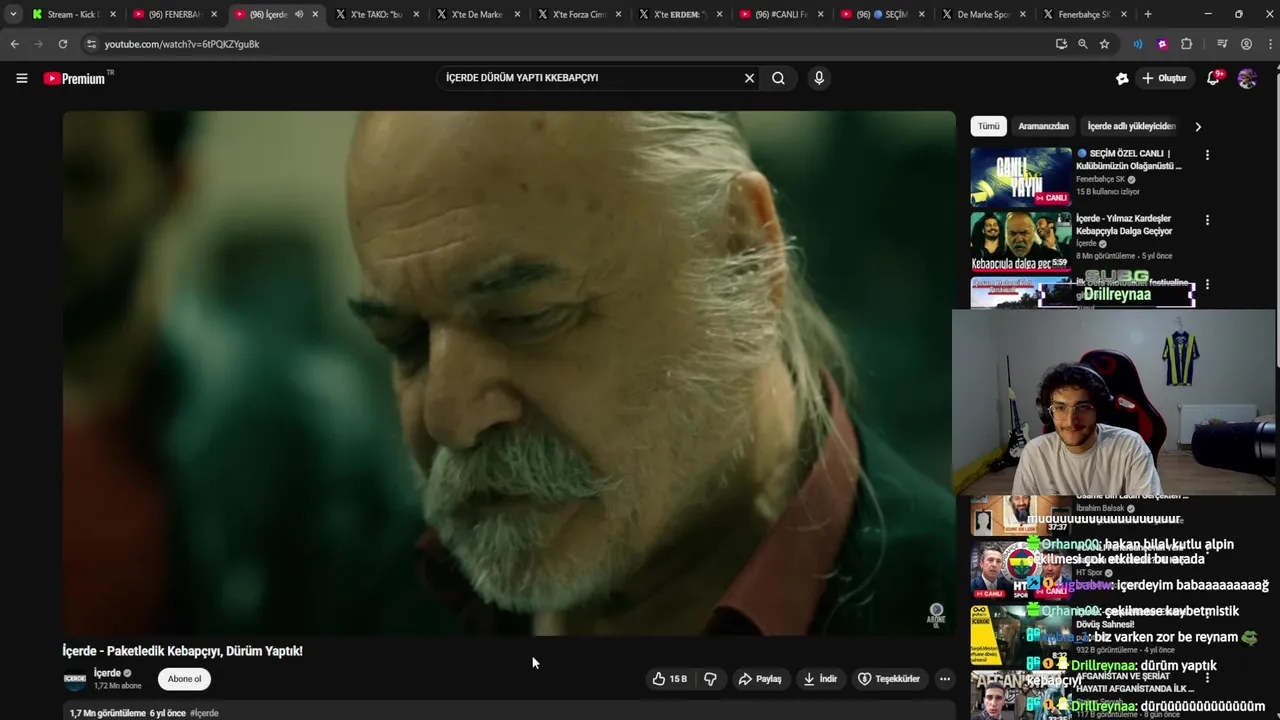Open the YouTube account avatar menu

coord(1247,78)
